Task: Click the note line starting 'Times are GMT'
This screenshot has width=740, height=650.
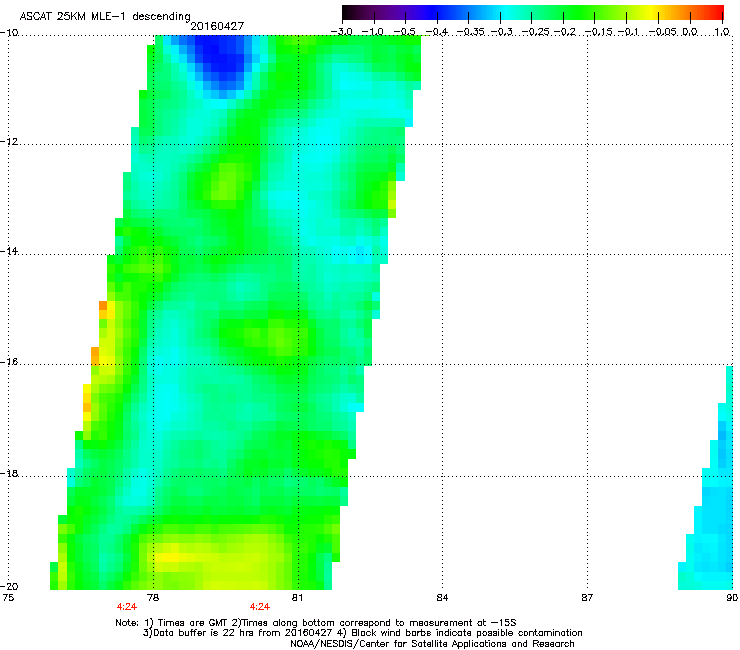Action: (315, 623)
